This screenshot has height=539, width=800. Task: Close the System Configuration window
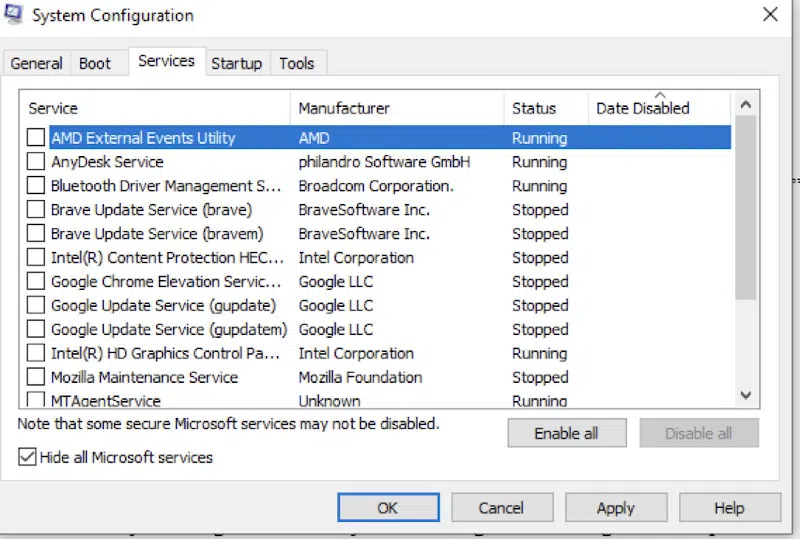tap(769, 15)
